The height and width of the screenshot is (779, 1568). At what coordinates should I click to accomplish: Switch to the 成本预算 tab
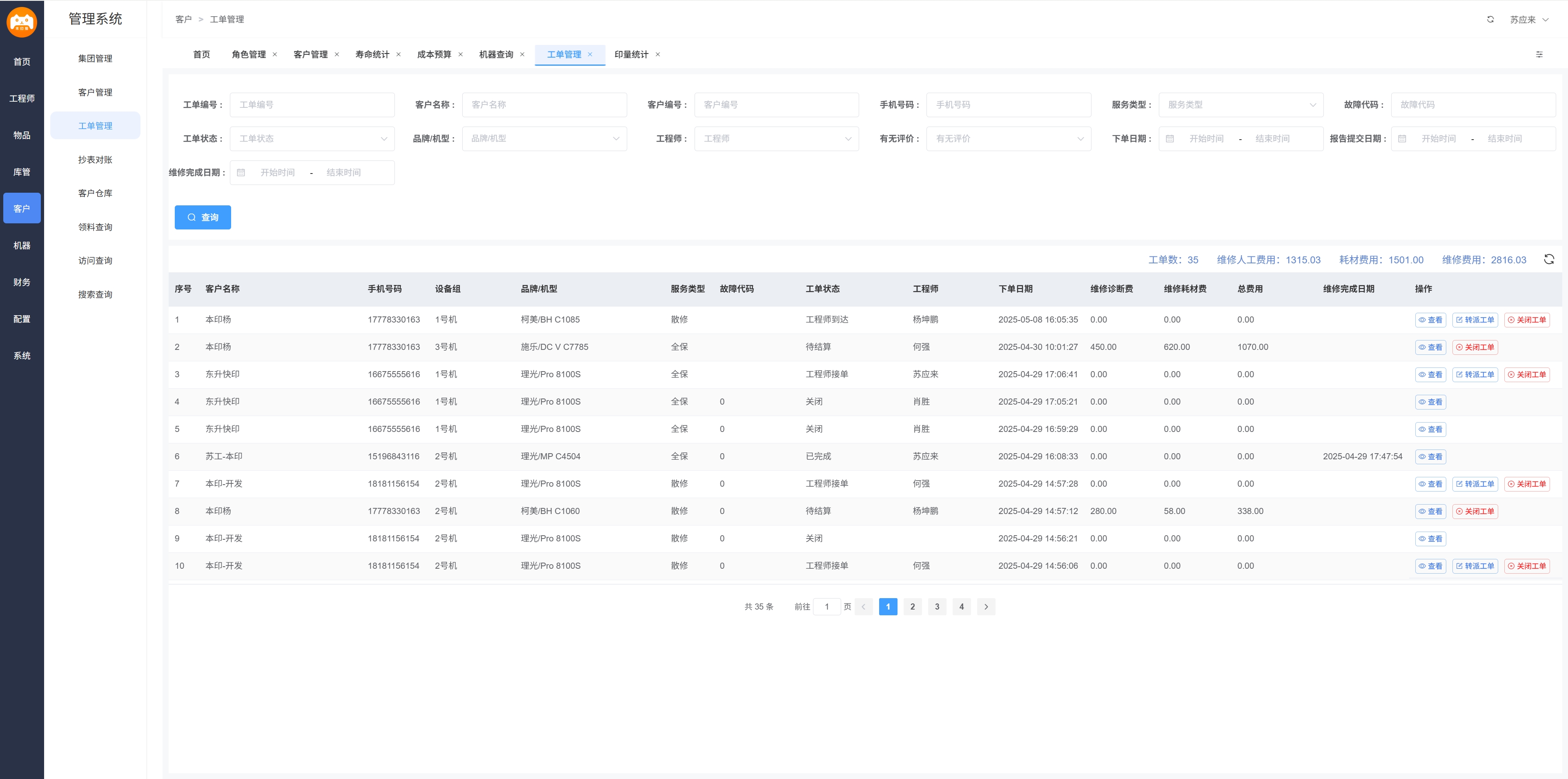coord(434,55)
